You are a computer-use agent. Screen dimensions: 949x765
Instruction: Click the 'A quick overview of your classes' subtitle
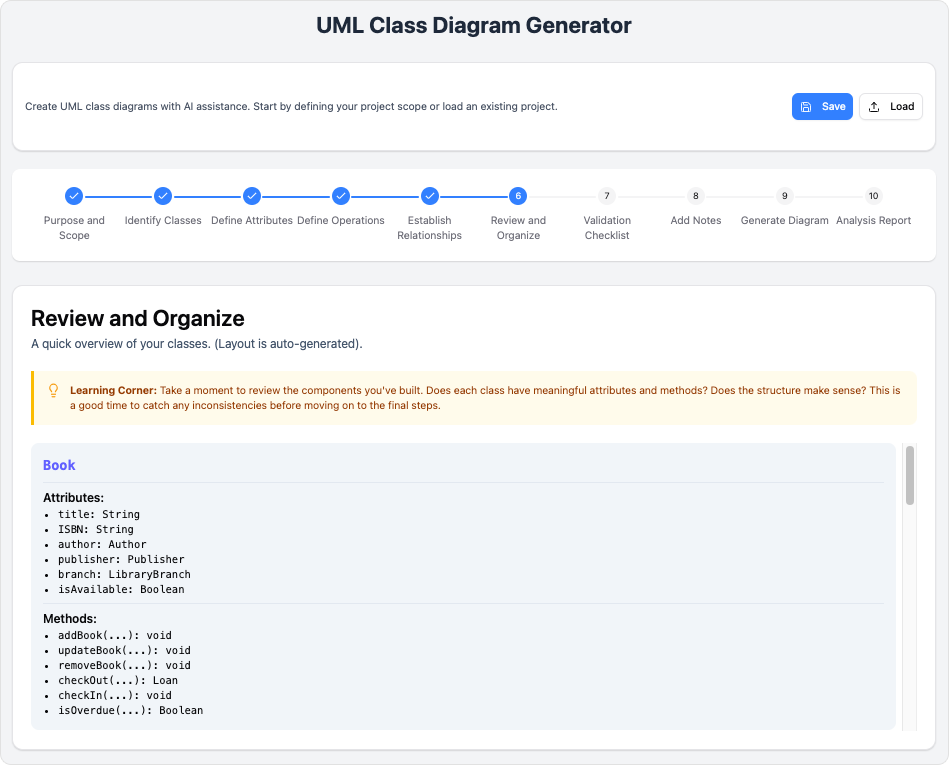(197, 344)
